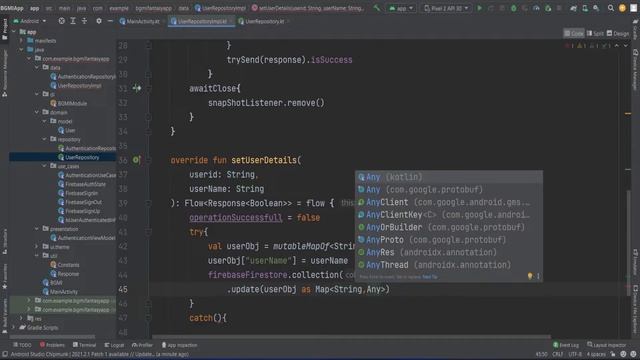Select UserRepository in Project tree
Viewport: 640px width, 360px height.
[x=63, y=157]
